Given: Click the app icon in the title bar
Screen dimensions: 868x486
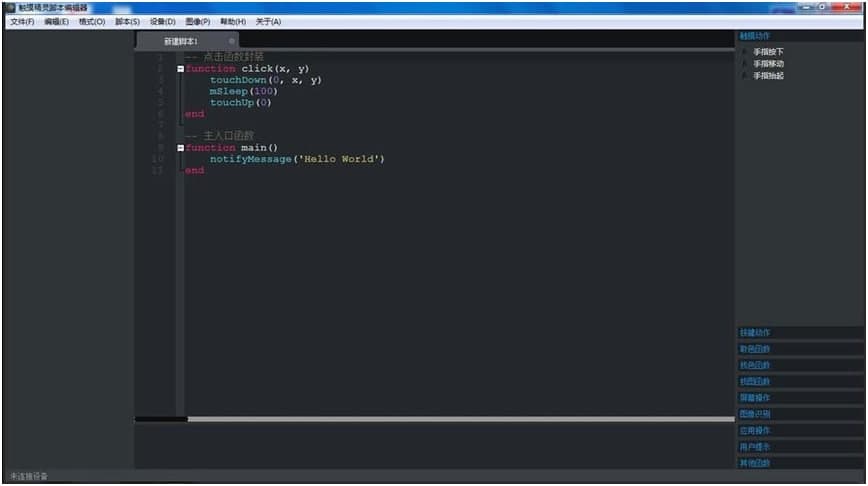Looking at the screenshot, I should (x=11, y=8).
